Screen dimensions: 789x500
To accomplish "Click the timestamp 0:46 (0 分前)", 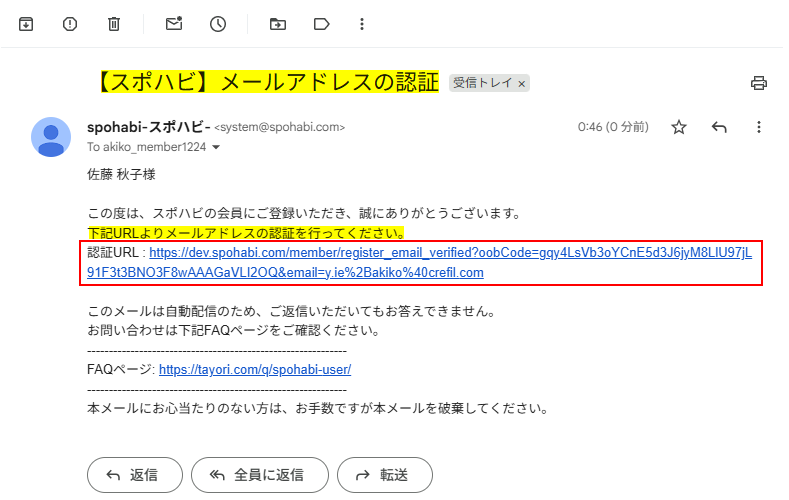I will pyautogui.click(x=613, y=127).
